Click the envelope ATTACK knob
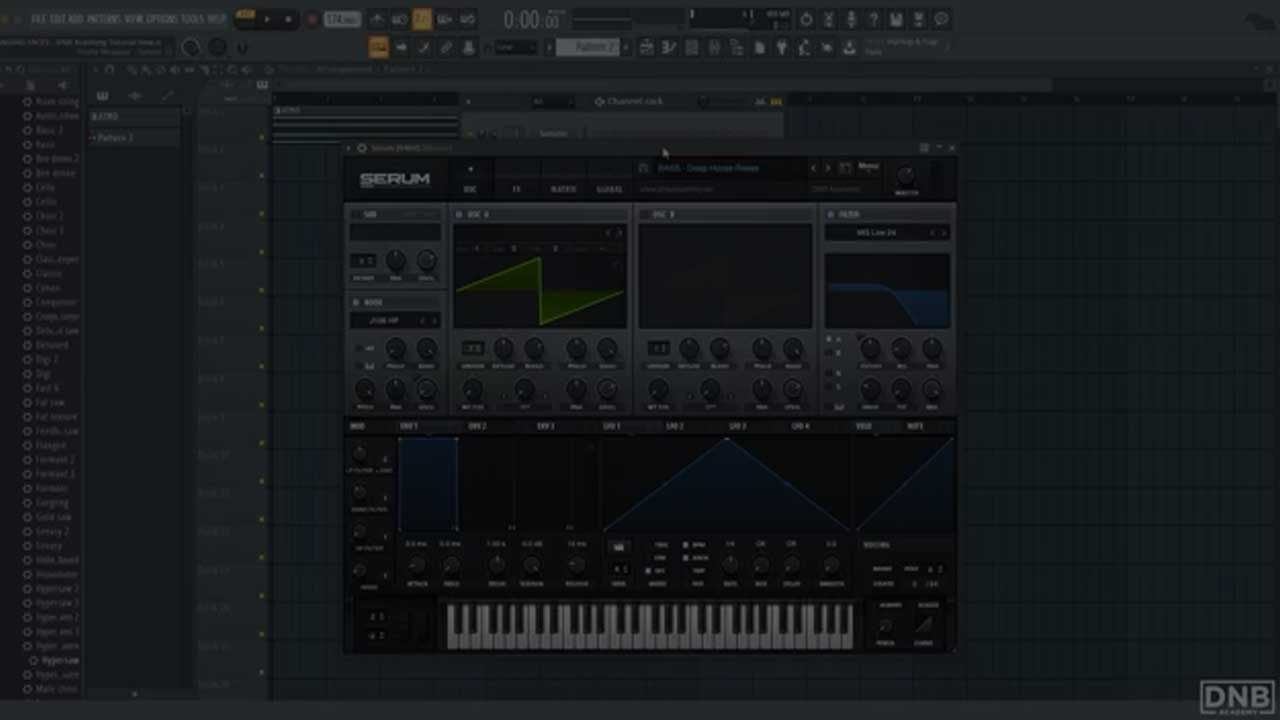1280x720 pixels. [x=417, y=566]
